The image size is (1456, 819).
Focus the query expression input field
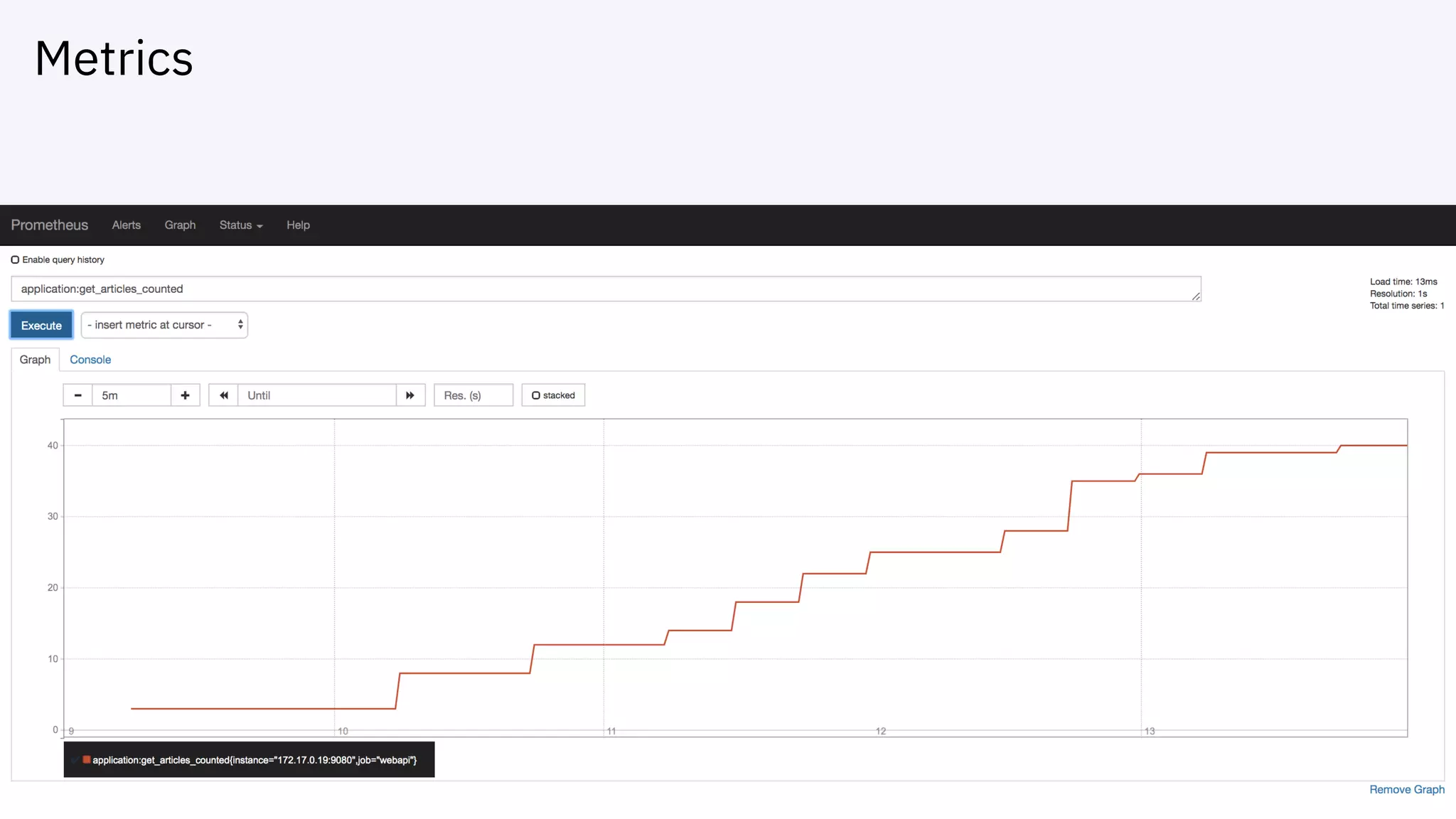(x=606, y=289)
